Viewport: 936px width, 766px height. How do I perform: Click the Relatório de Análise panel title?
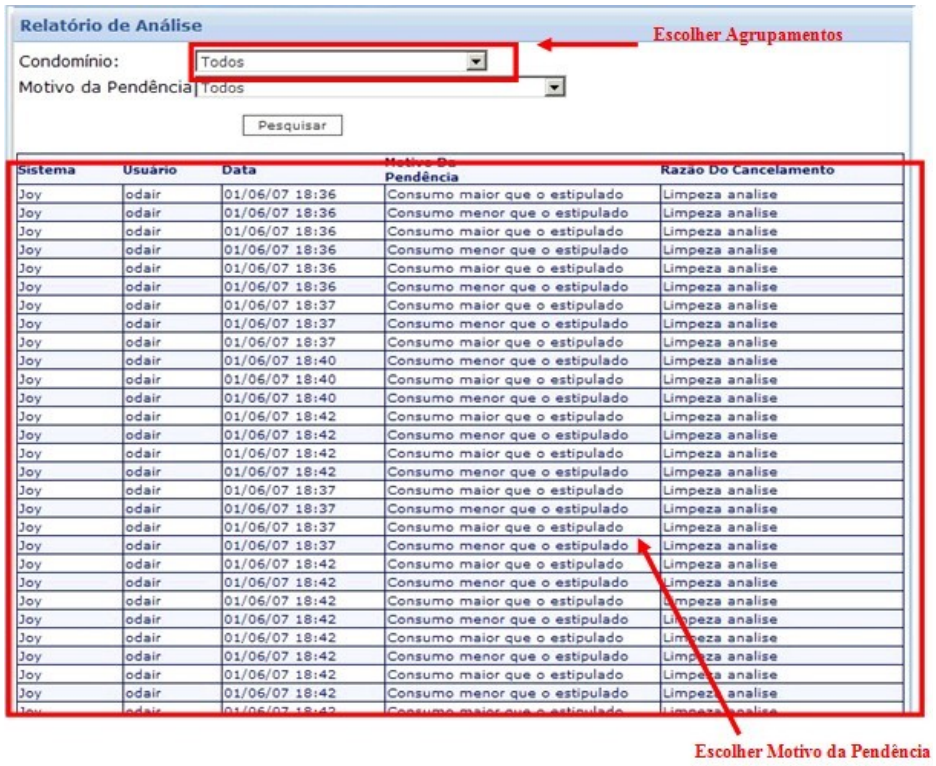click(x=111, y=24)
